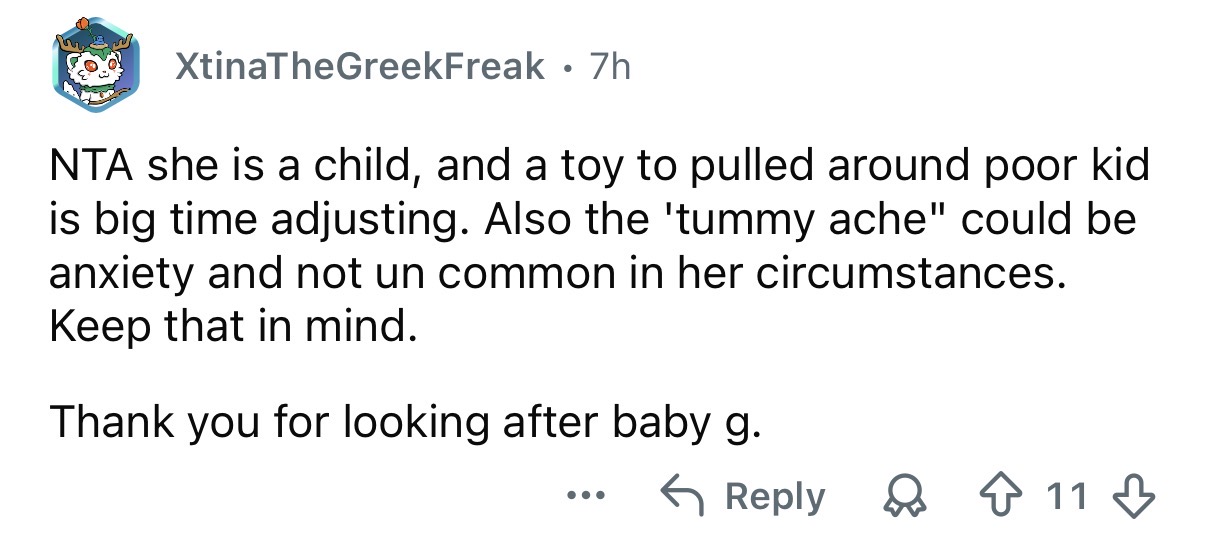Upvote XtinaTheGreekFreak's comment

[x=1023, y=497]
